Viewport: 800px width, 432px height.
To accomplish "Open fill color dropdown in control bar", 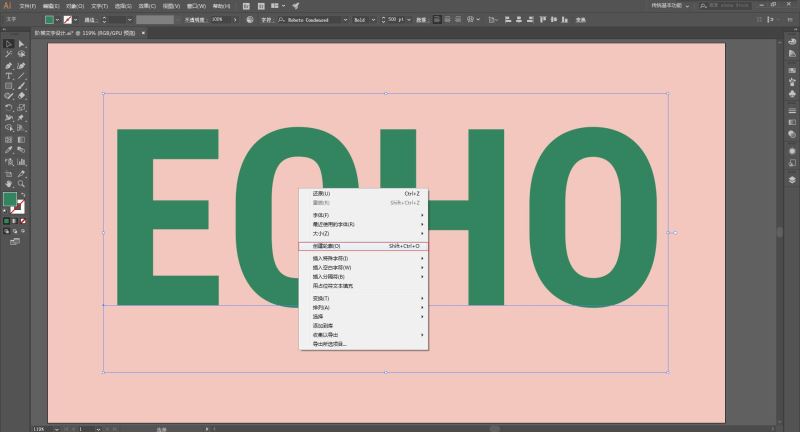I will click(x=57, y=20).
